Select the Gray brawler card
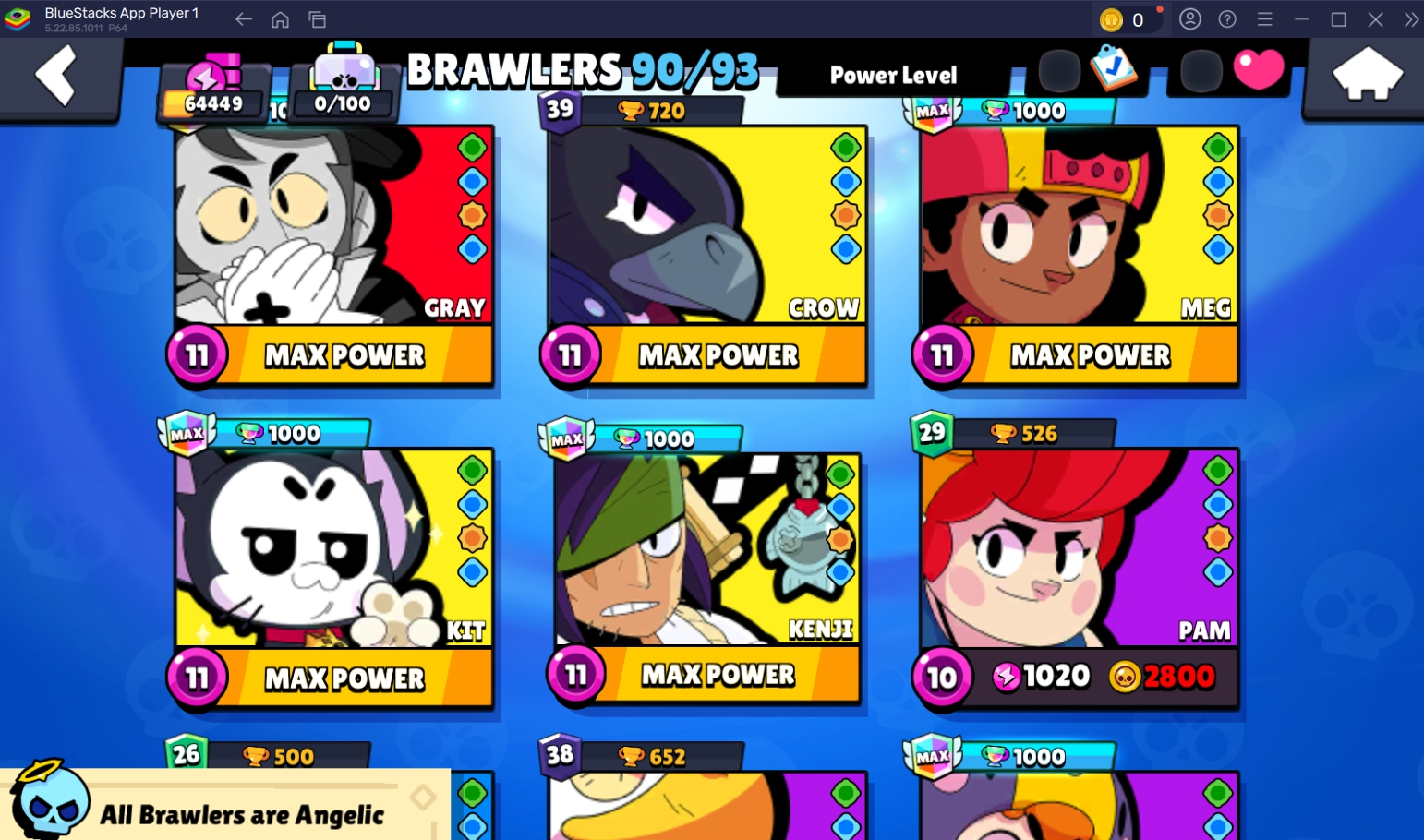Screen dimensions: 1424x840 coord(334,257)
